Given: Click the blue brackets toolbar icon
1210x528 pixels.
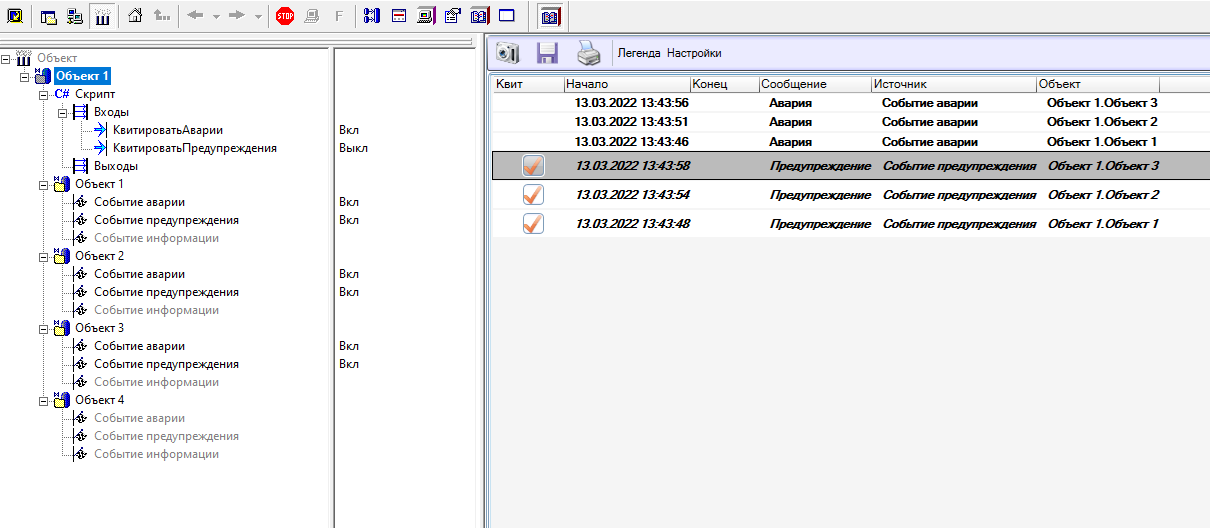Looking at the screenshot, I should [372, 16].
